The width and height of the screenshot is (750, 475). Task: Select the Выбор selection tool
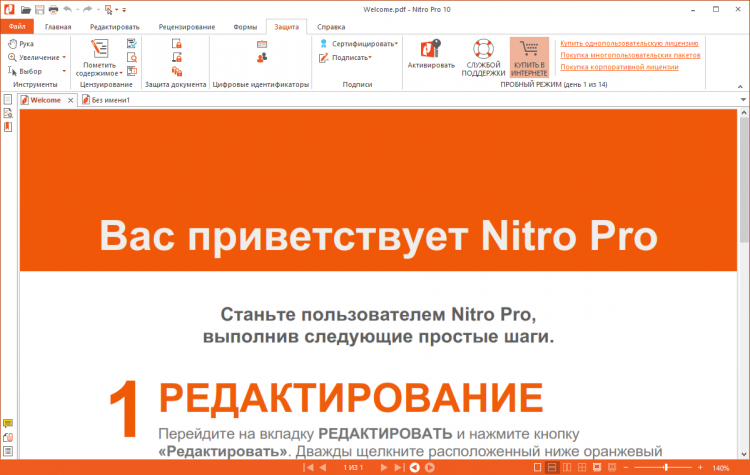tap(25, 71)
